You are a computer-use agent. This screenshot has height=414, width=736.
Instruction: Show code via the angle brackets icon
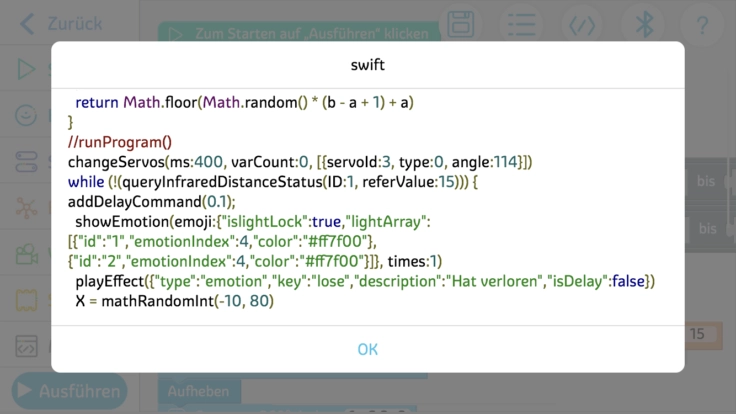point(582,25)
